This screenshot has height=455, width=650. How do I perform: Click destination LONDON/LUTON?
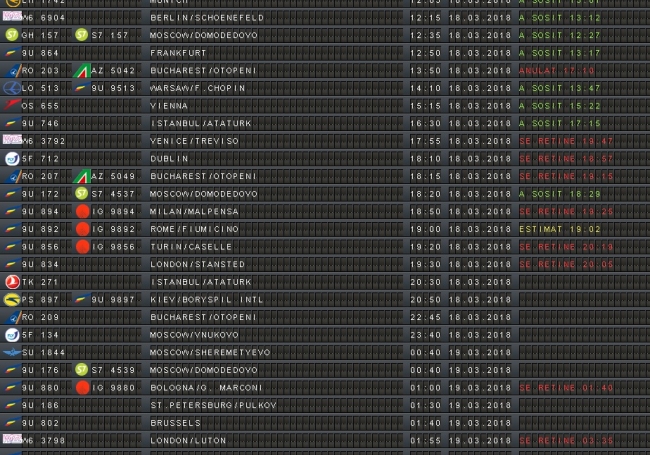pos(188,440)
